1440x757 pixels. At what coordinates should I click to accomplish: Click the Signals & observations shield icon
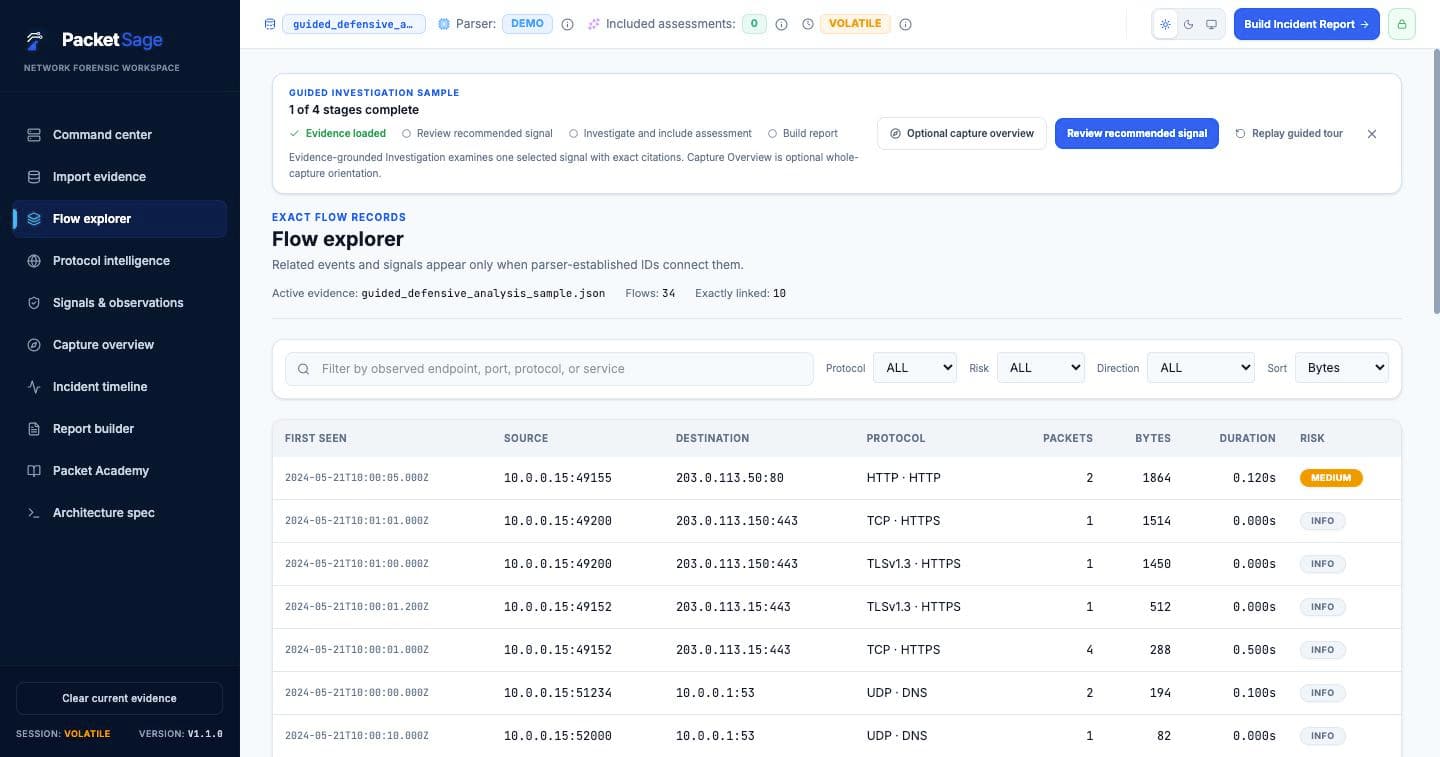click(x=34, y=303)
